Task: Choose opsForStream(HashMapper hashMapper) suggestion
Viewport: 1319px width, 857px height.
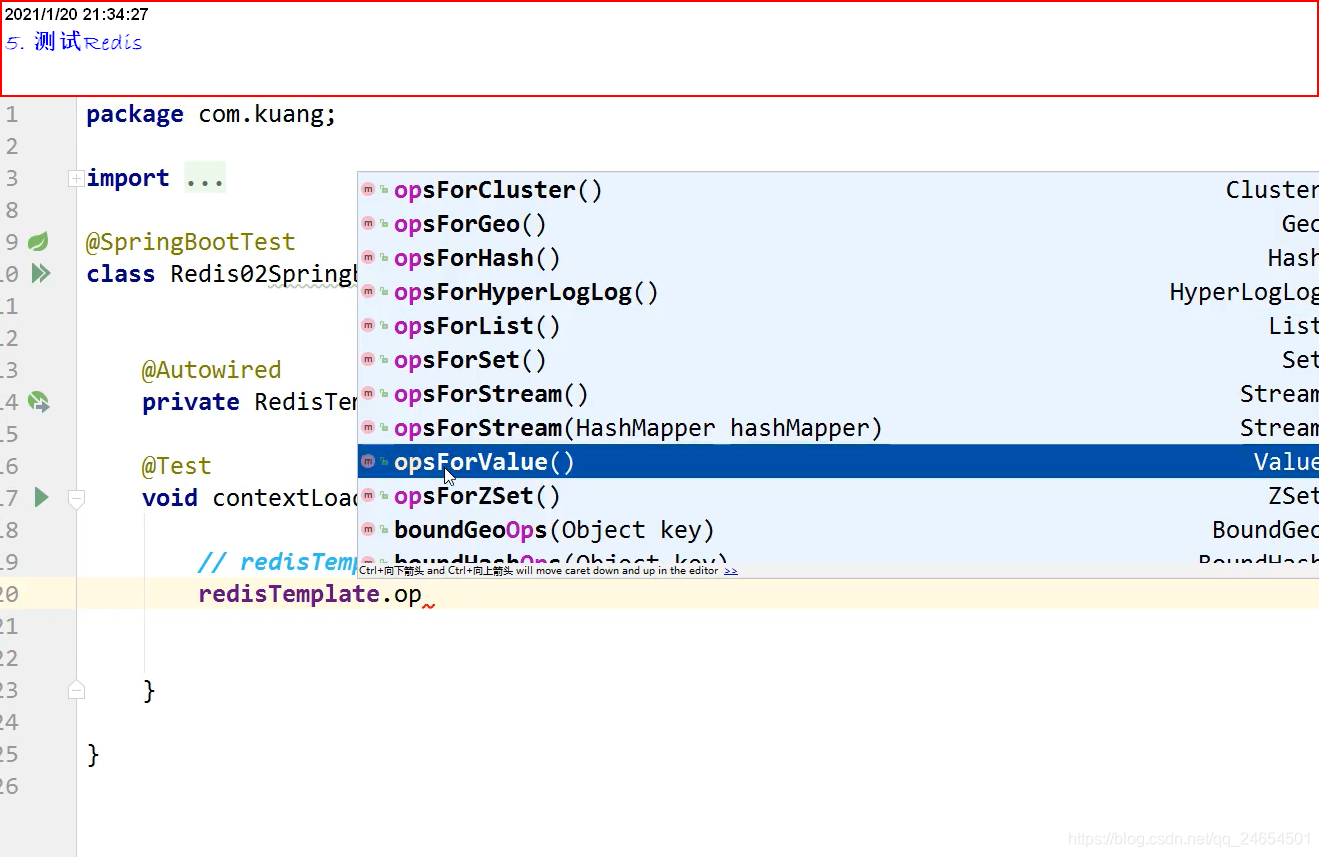Action: 838,428
